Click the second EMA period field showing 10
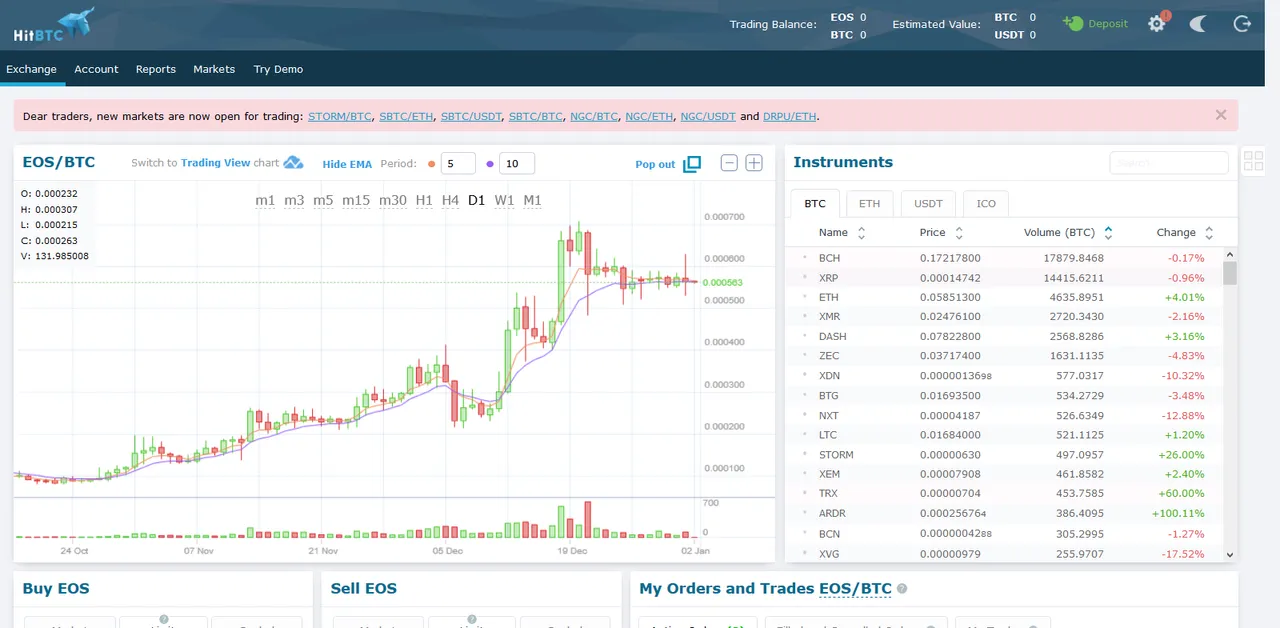1280x628 pixels. [x=517, y=163]
